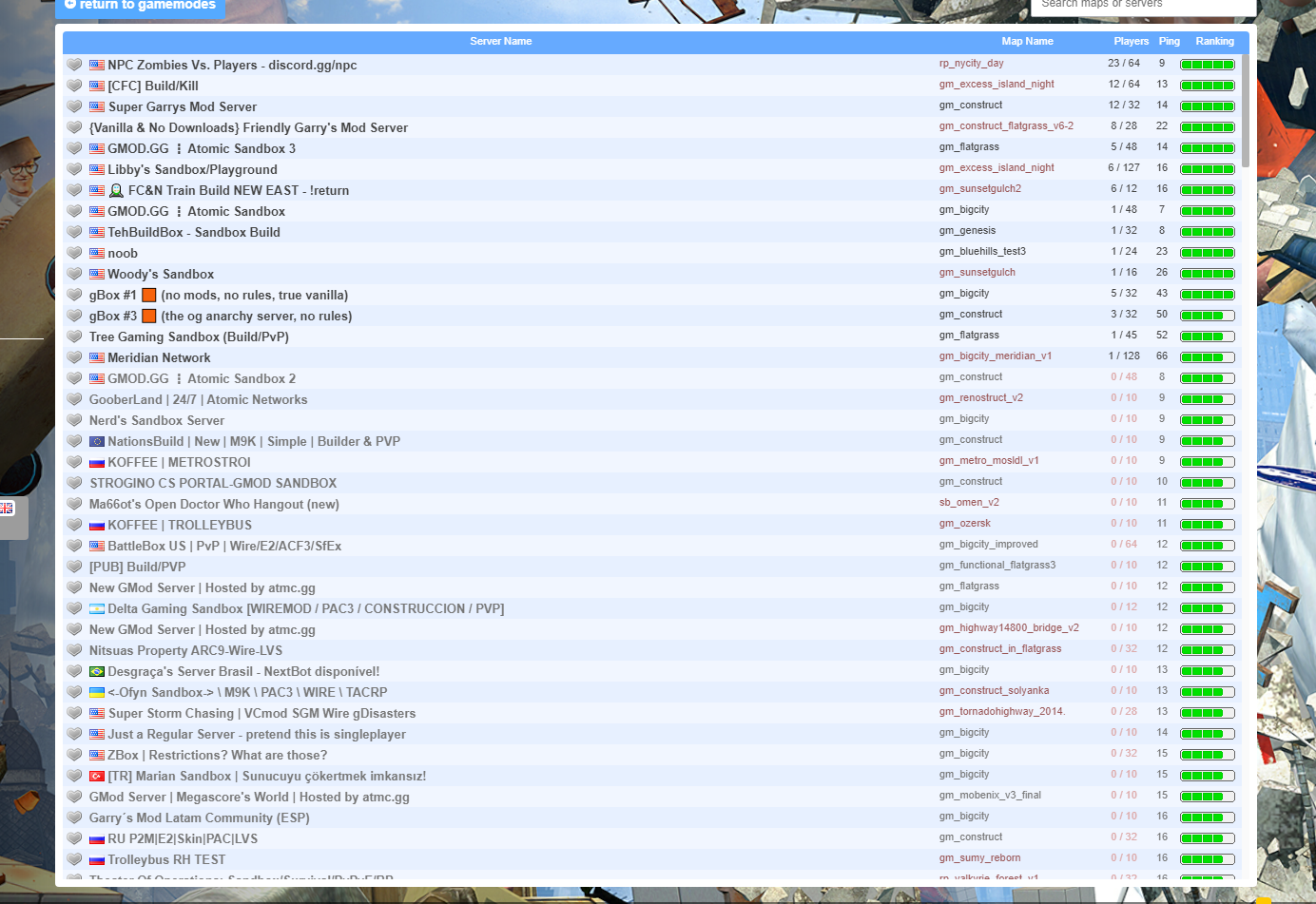Toggle the heart on Tree Gaming Sandbox row
This screenshot has width=1316, height=904.
click(x=74, y=337)
